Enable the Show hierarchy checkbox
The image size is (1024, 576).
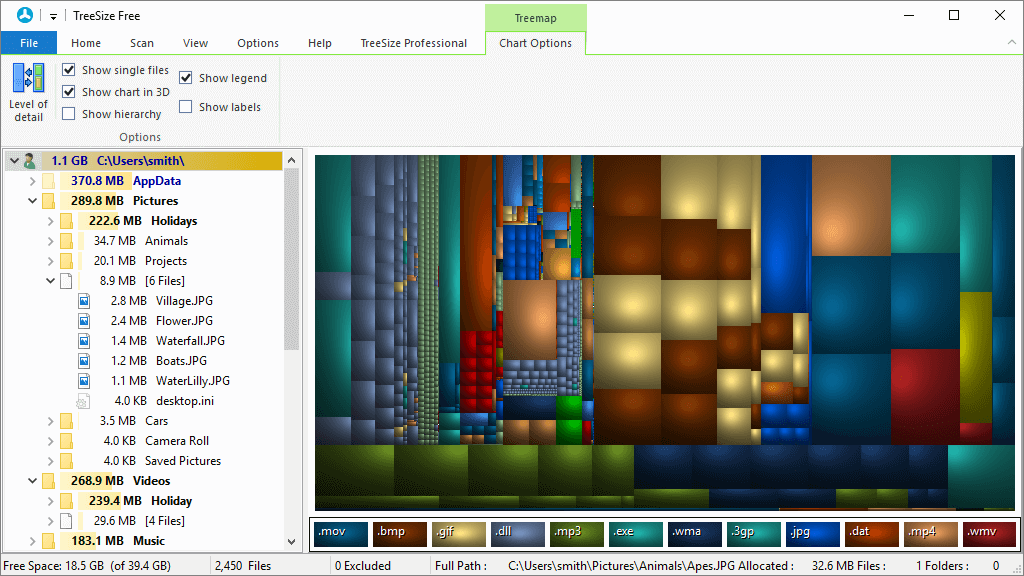point(69,113)
